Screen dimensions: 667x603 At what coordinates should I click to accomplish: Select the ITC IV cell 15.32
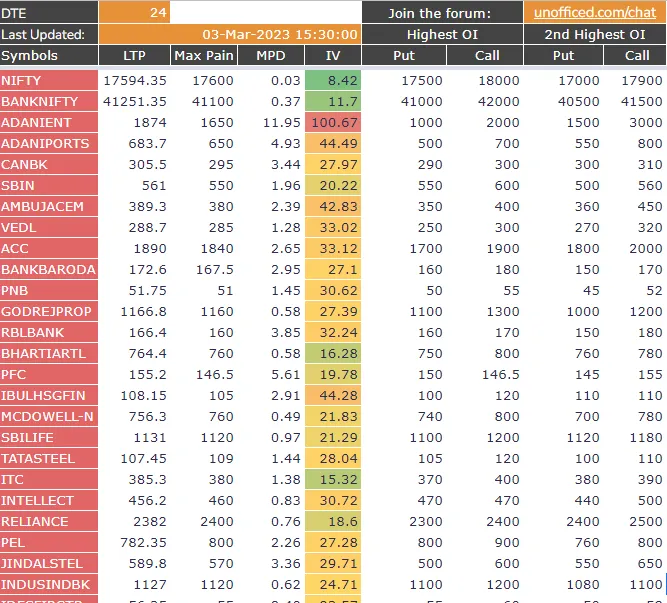[332, 479]
